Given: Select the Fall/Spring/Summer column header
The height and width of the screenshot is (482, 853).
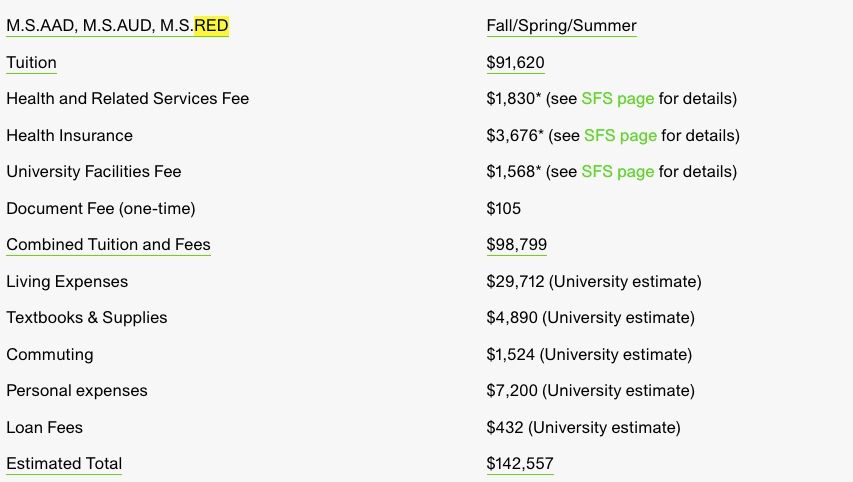Looking at the screenshot, I should (561, 26).
